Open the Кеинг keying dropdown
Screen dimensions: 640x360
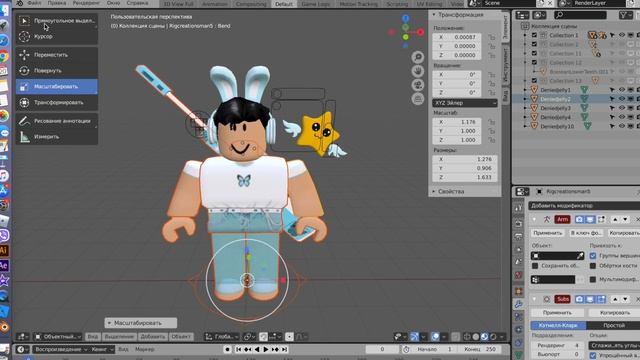[x=101, y=349]
